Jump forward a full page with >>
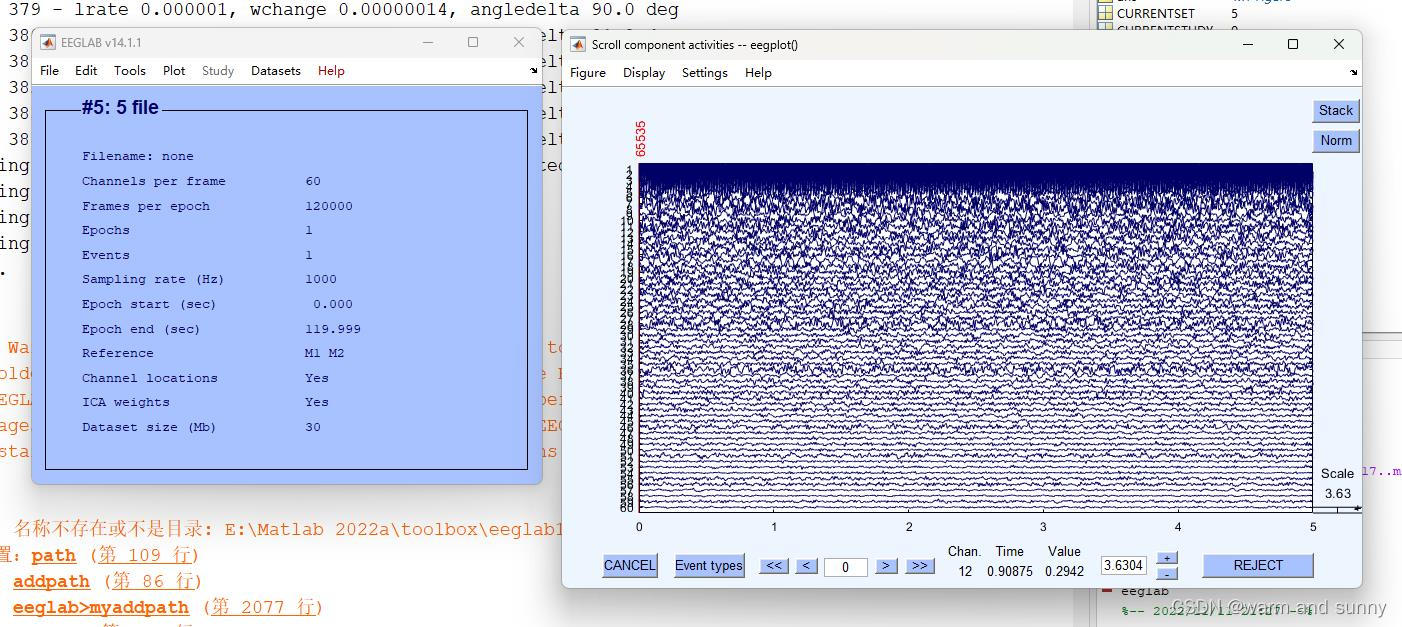This screenshot has width=1402, height=627. coord(919,566)
